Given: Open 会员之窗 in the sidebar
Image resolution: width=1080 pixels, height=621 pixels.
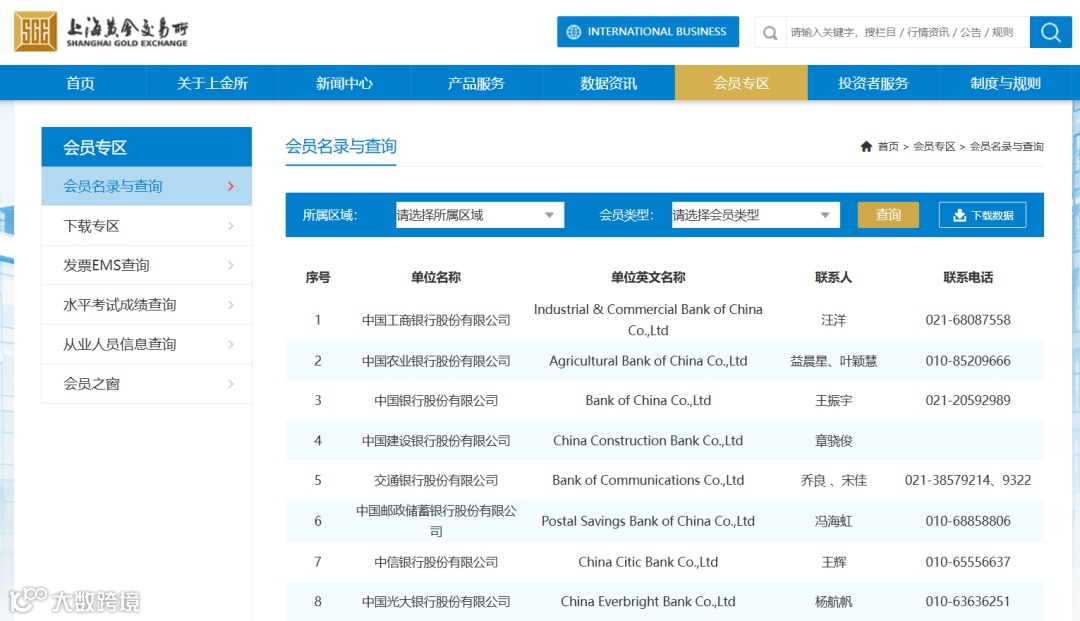Looking at the screenshot, I should click(147, 383).
